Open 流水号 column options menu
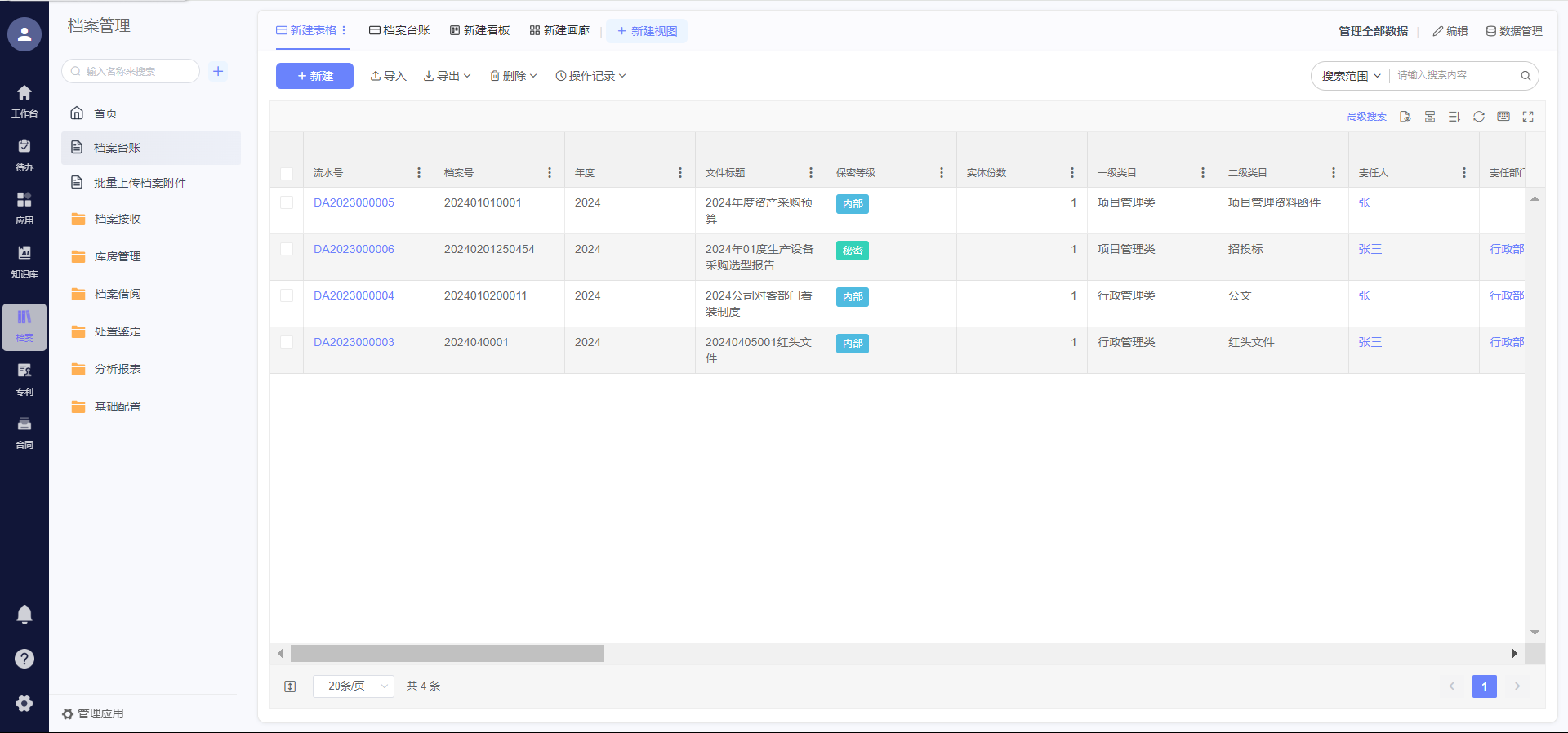Viewport: 1568px width, 733px height. (419, 173)
